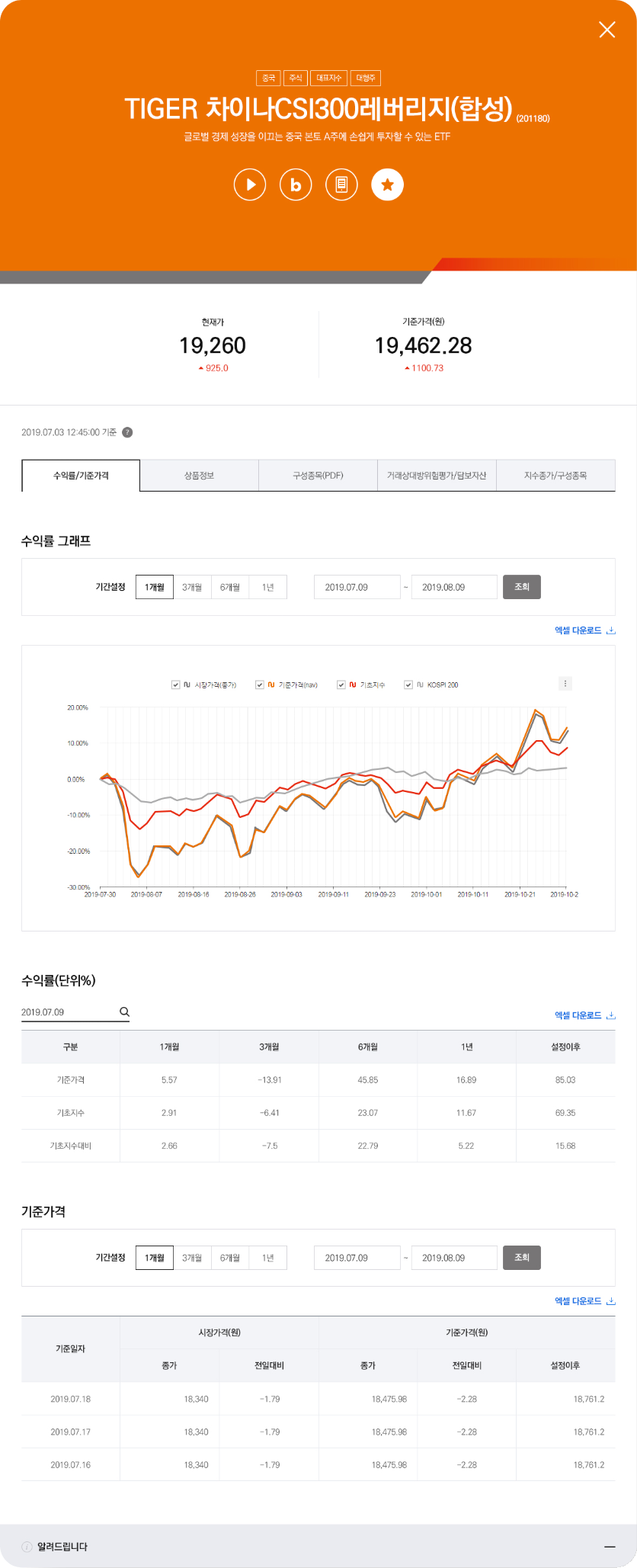
Task: Download the 수익률 table via 엑셀 다운로드
Action: (584, 1015)
